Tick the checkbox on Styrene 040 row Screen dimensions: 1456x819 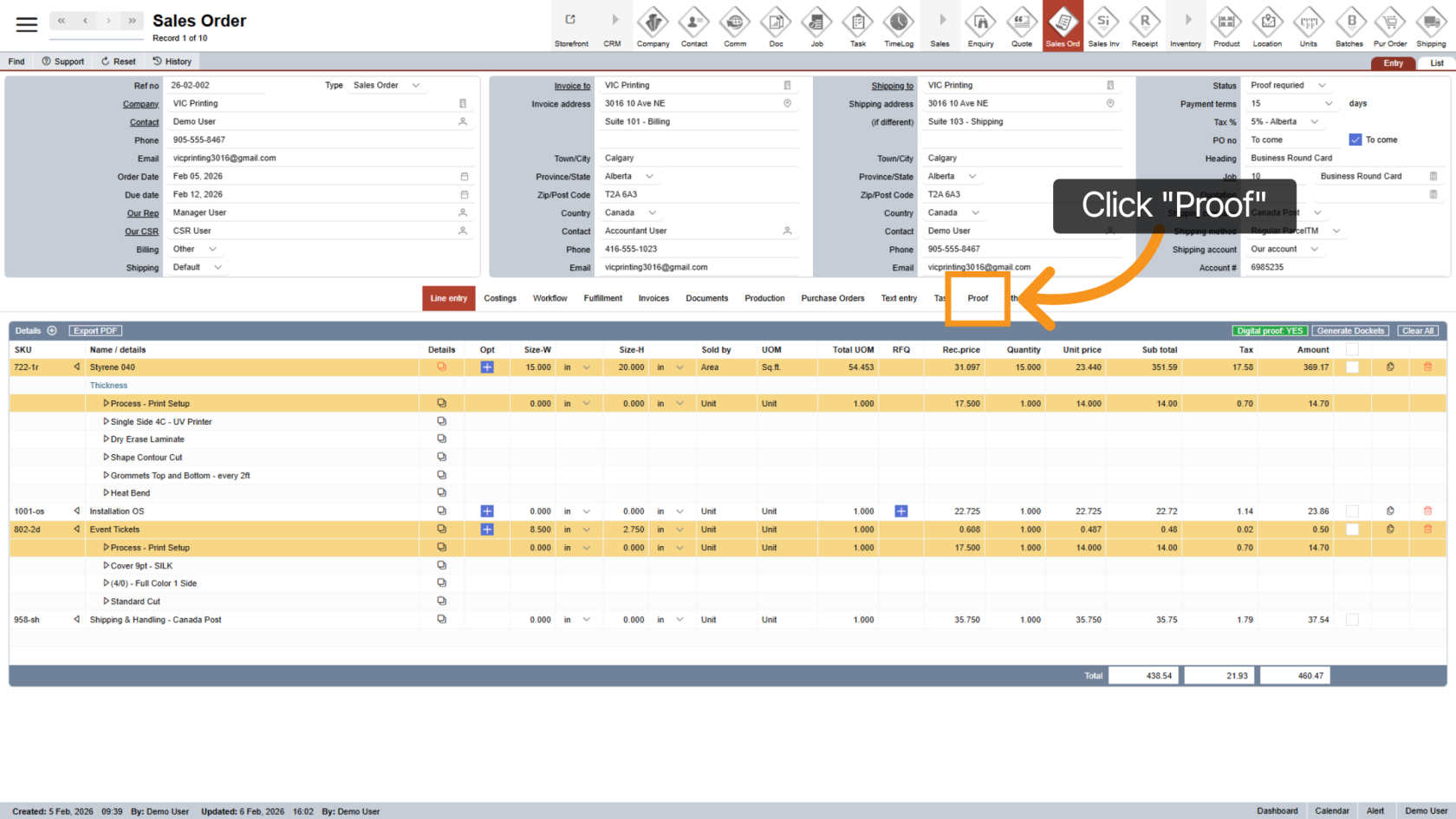coord(1352,367)
